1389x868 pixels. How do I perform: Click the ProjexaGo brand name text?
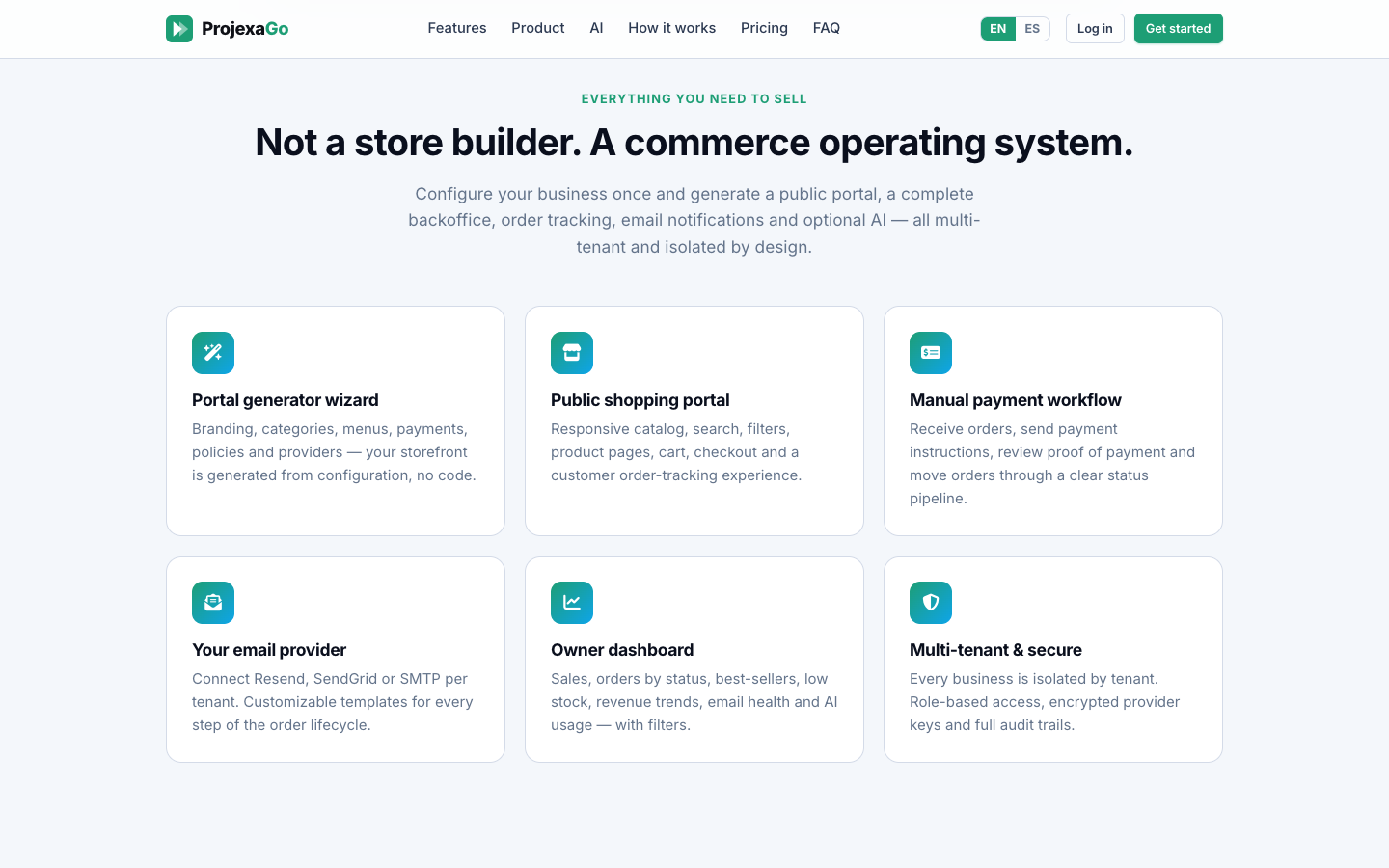pyautogui.click(x=245, y=29)
